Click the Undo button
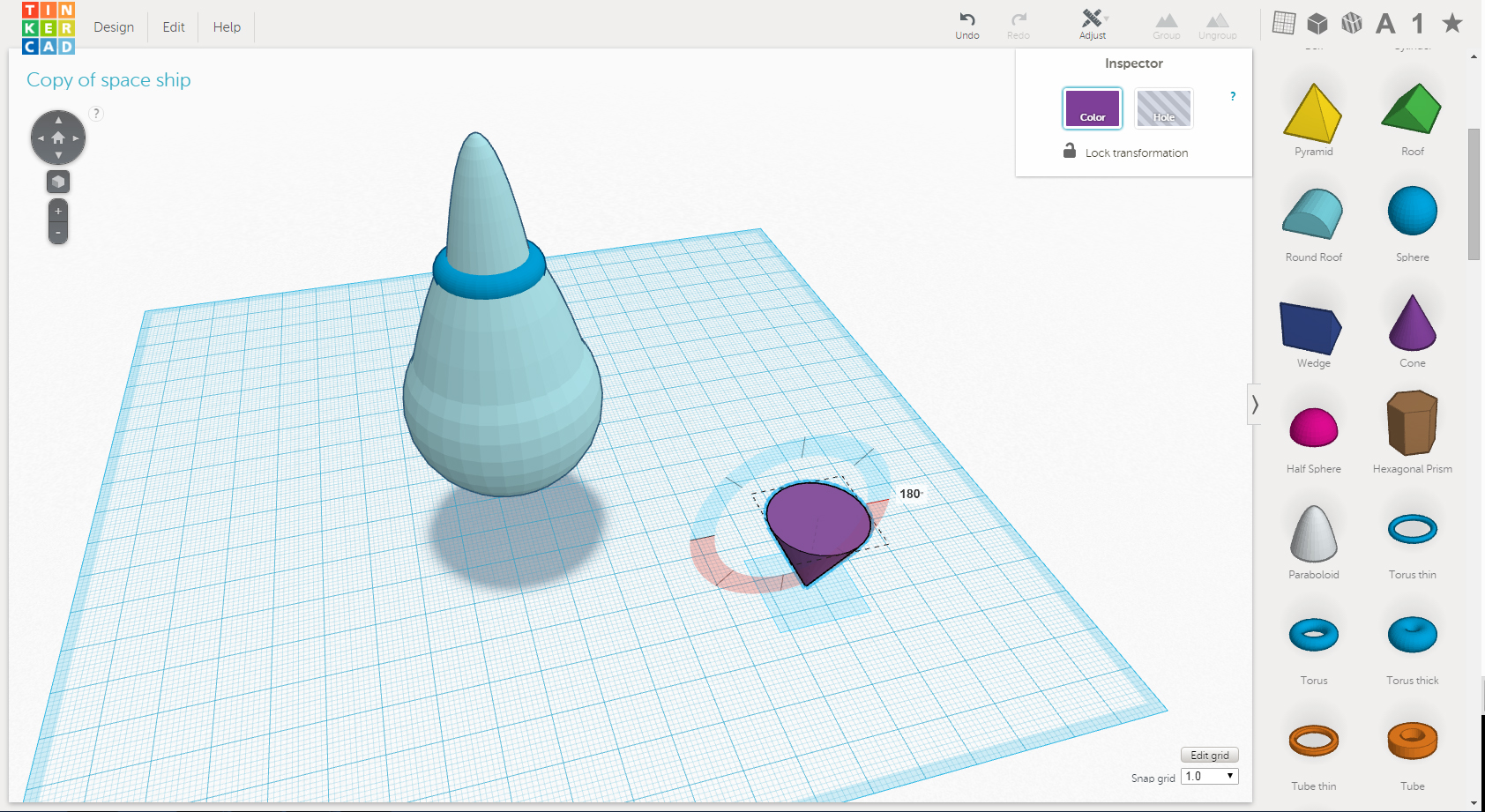 pyautogui.click(x=967, y=25)
